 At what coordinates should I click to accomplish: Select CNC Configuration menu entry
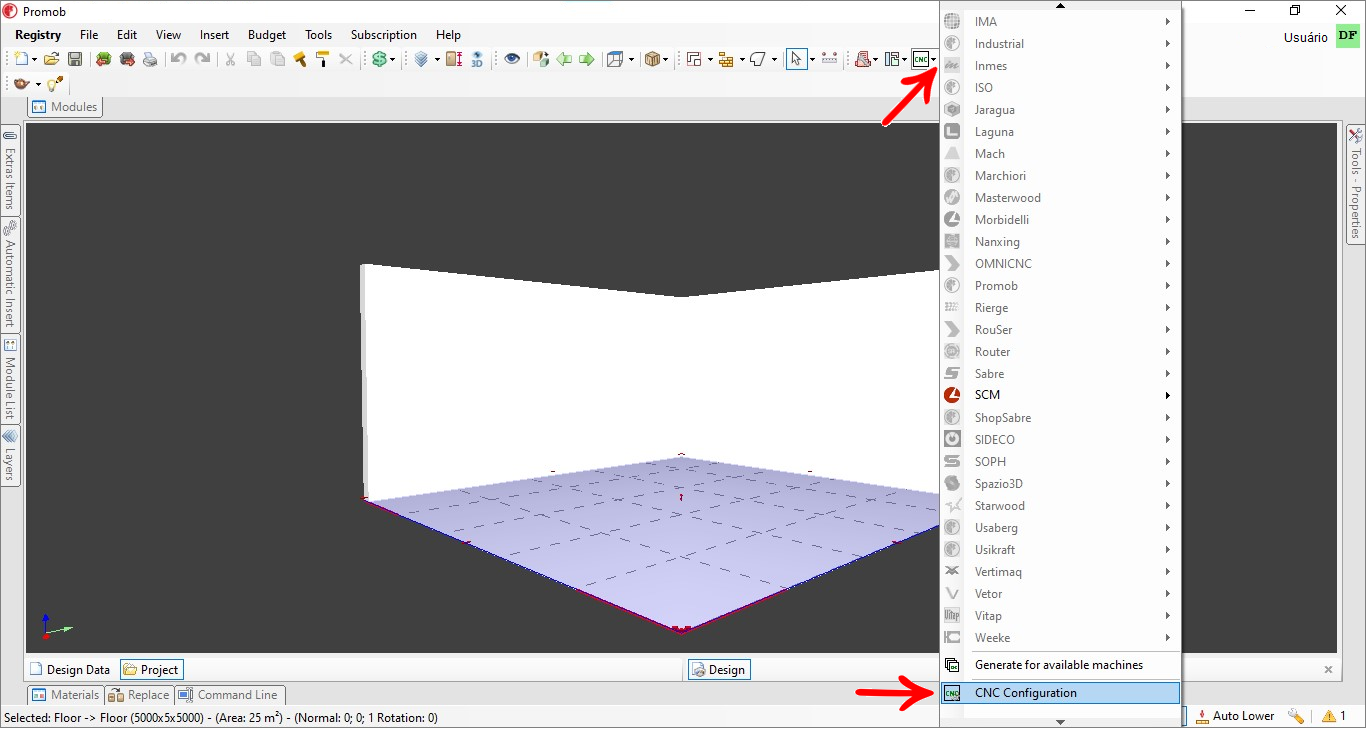click(x=1061, y=693)
